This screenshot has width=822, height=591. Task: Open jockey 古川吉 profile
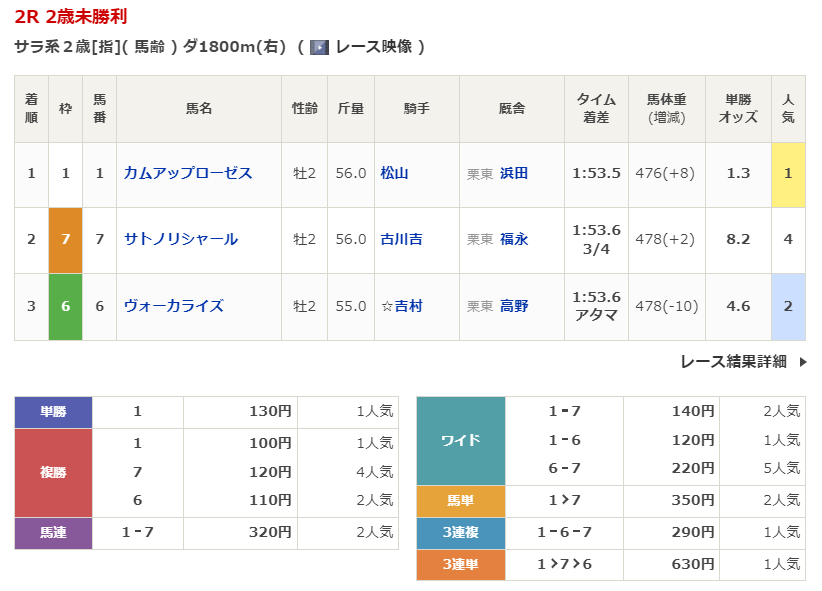click(x=401, y=239)
